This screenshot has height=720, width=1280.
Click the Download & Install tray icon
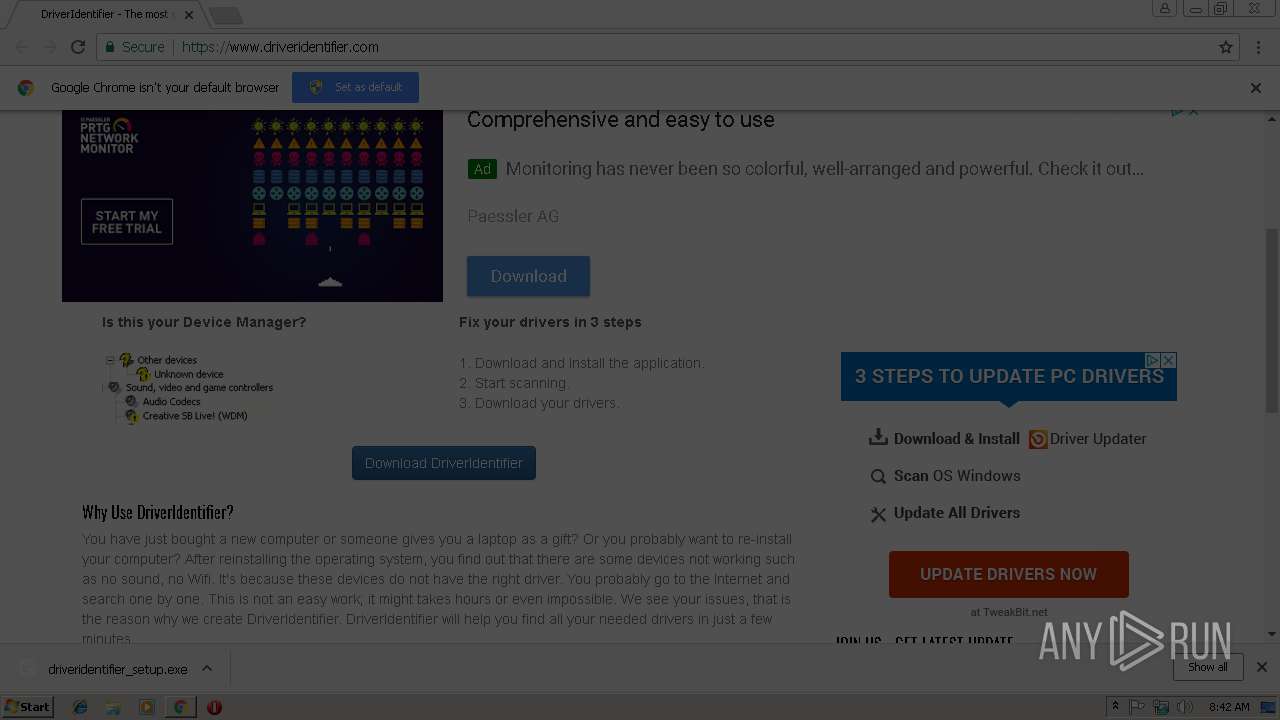878,437
